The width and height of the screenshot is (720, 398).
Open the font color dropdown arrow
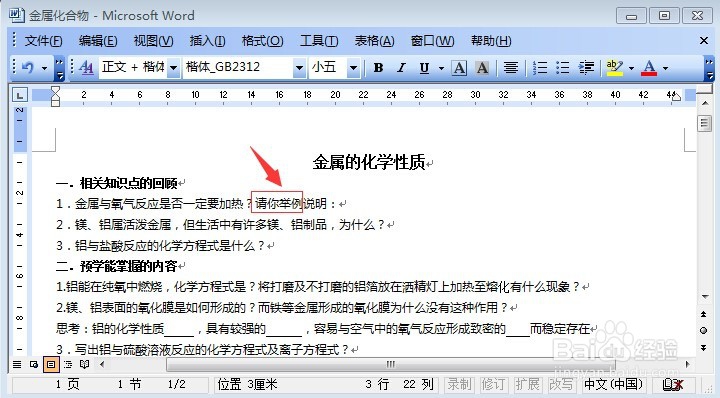(x=665, y=68)
